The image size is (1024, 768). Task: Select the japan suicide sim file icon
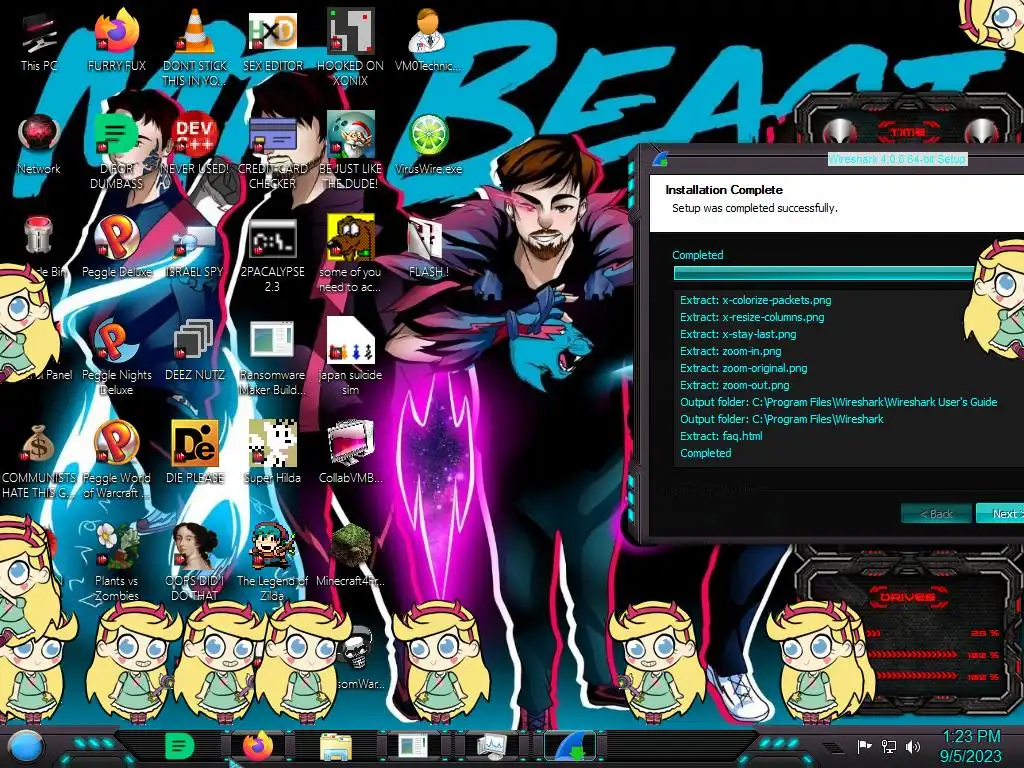(351, 358)
